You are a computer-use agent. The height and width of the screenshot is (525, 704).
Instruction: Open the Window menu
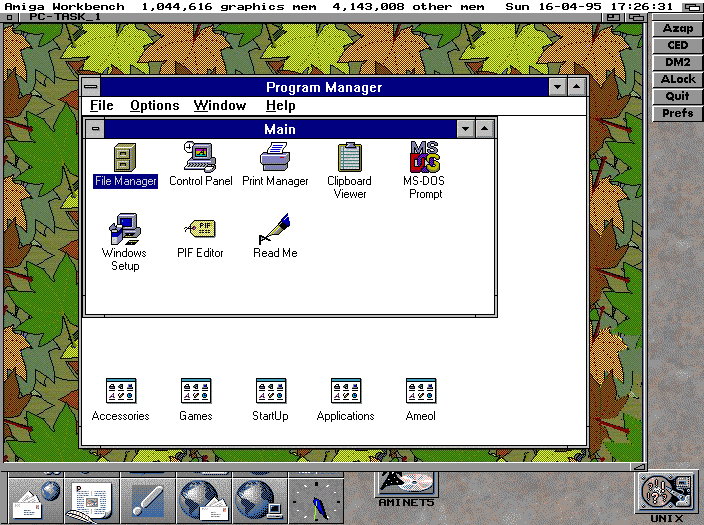tap(220, 106)
